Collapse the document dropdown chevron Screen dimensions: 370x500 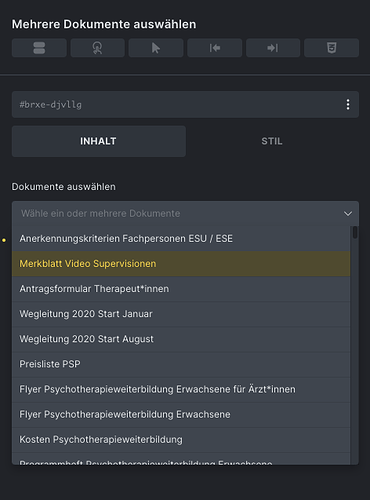point(348,213)
